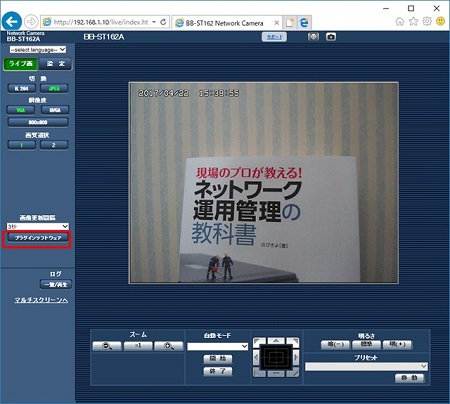Choose image quality 1
This screenshot has width=450, height=404.
pyautogui.click(x=21, y=145)
